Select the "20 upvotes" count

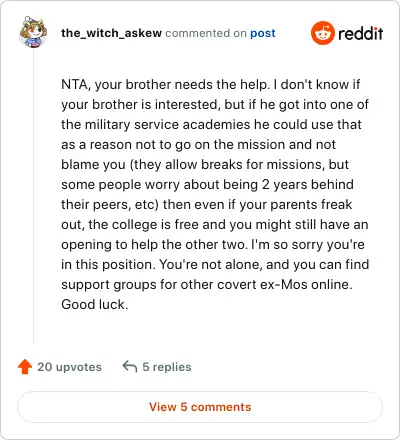click(x=69, y=367)
